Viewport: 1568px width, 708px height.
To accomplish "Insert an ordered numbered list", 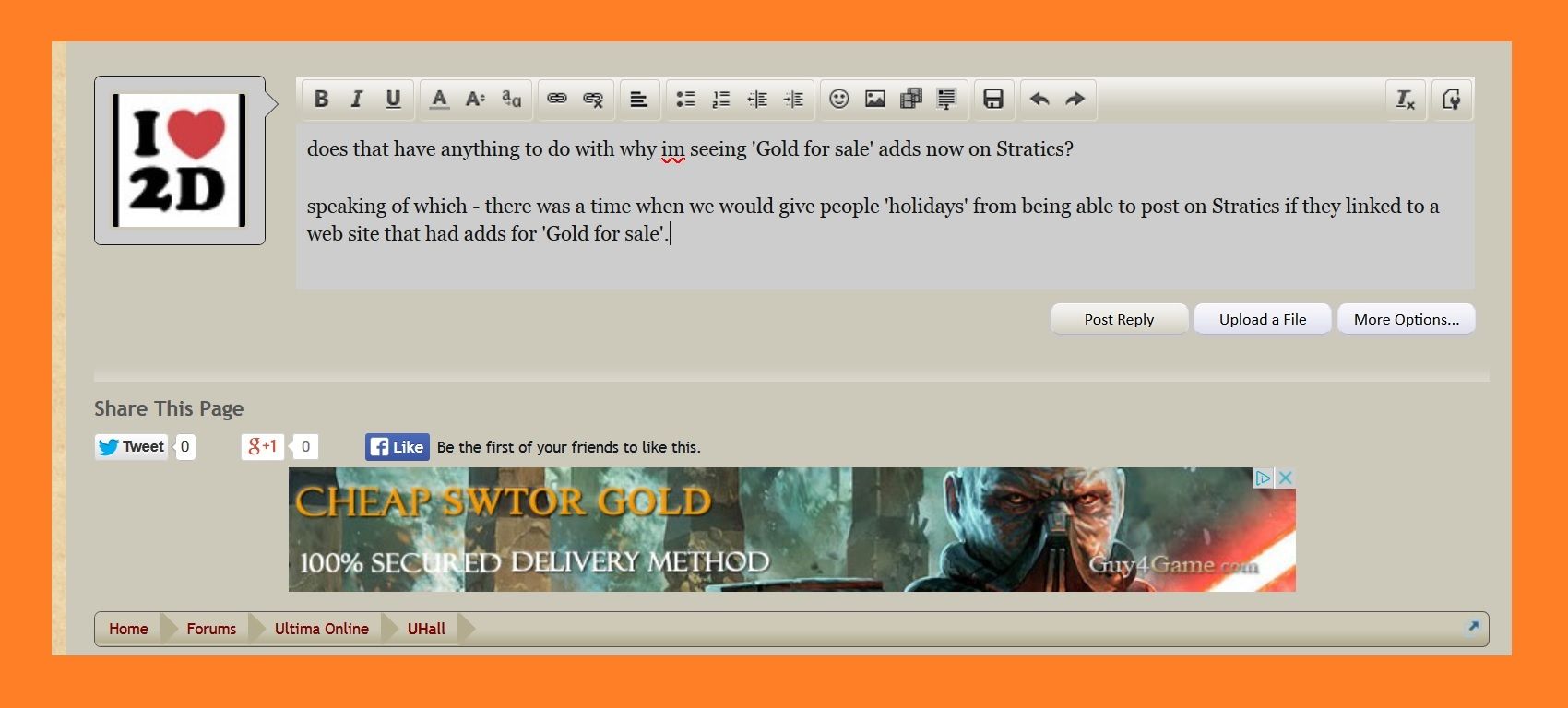I will click(721, 99).
